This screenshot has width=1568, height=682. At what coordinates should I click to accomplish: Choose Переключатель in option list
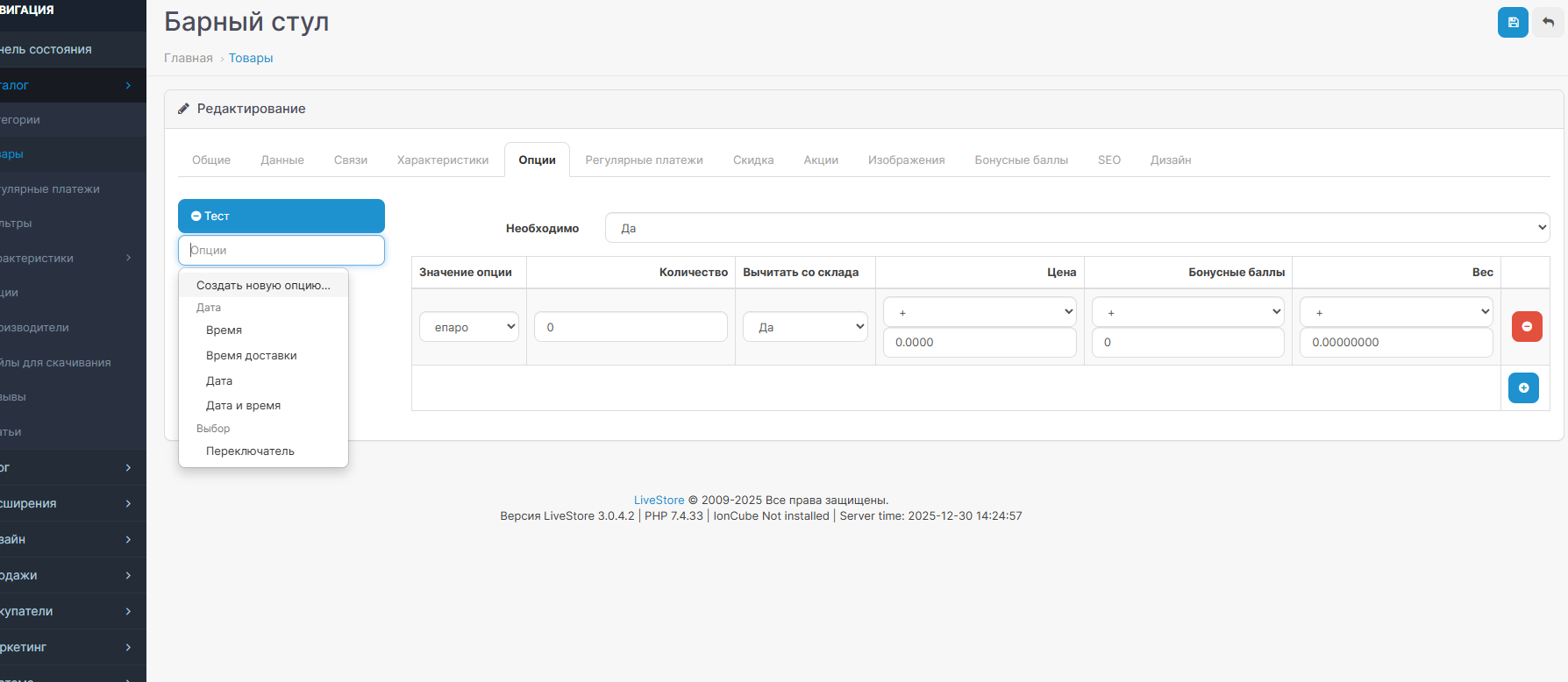tap(250, 451)
